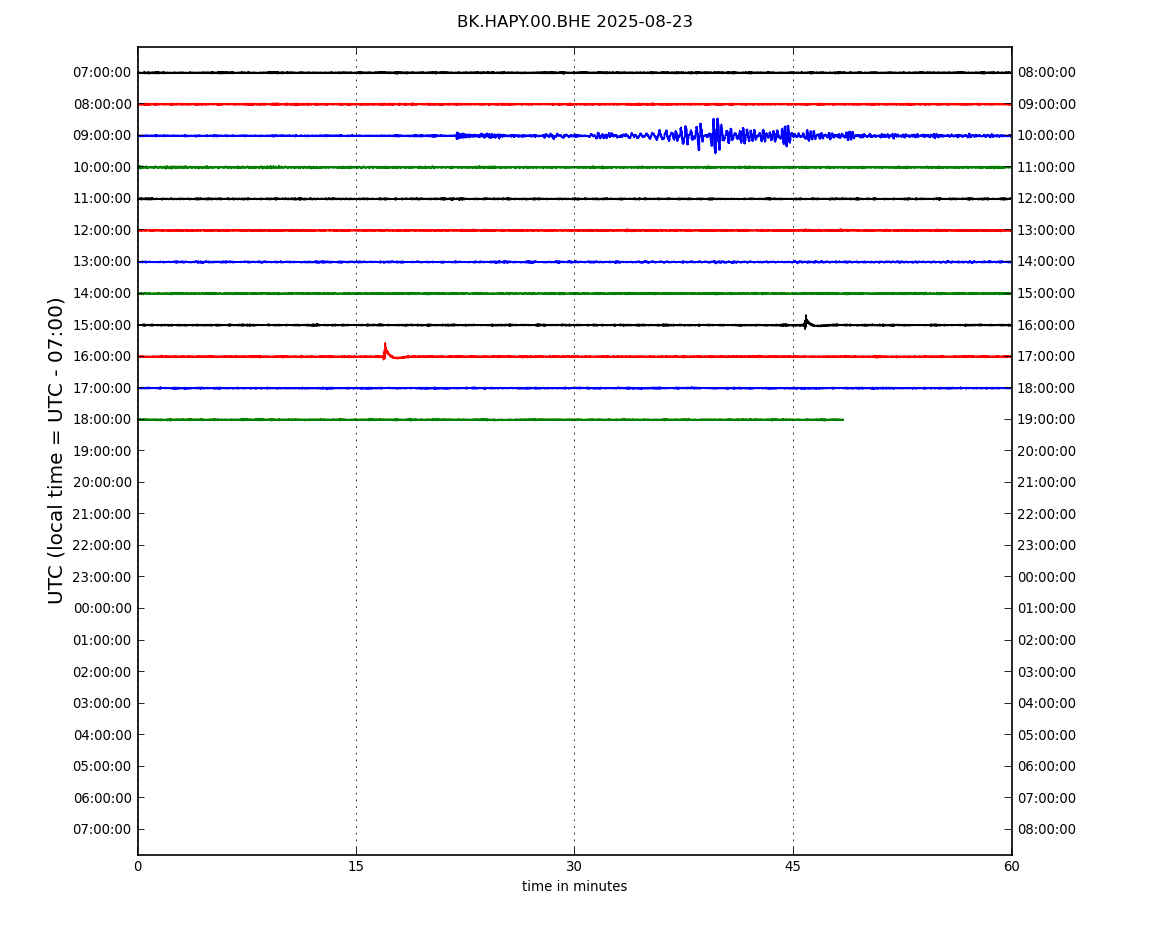Click the left-axis label 22:00:00

tap(103, 546)
